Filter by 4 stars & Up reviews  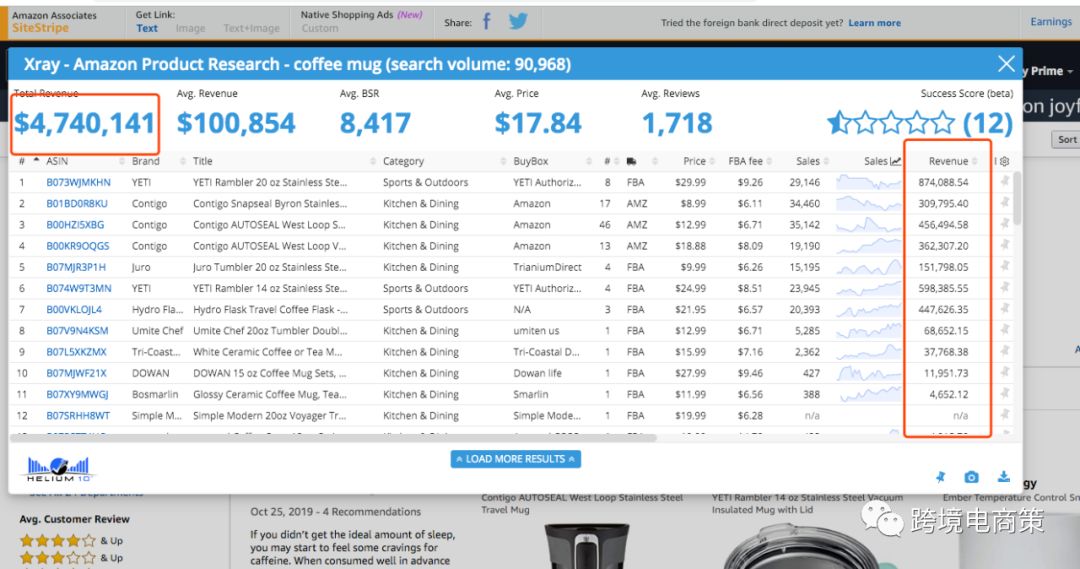[71, 541]
